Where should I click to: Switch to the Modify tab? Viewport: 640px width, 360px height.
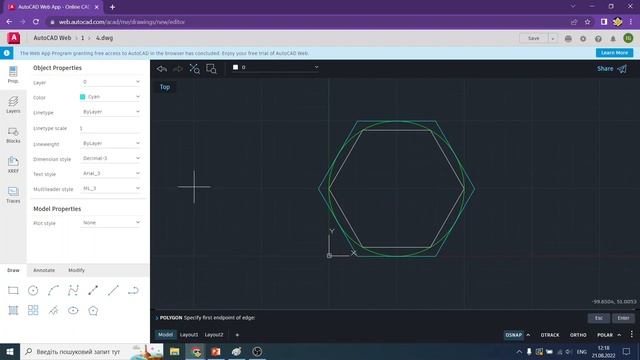(x=76, y=270)
